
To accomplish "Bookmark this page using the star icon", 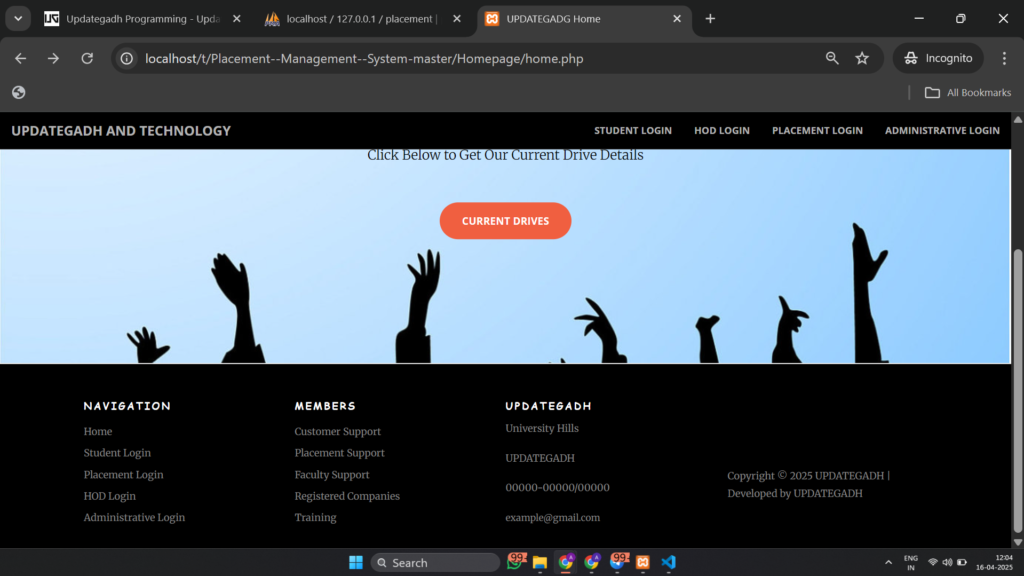I will tap(862, 58).
